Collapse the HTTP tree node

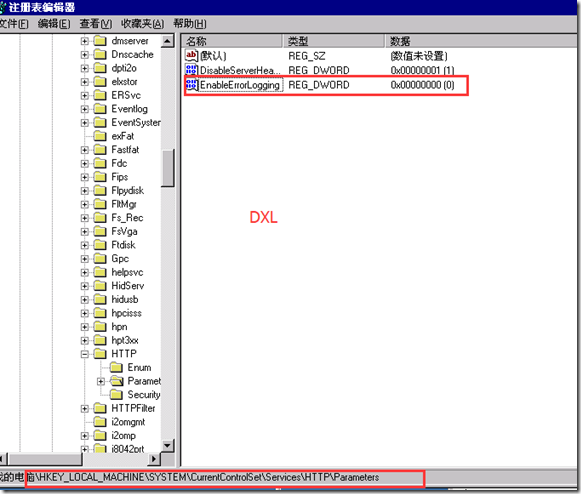tap(85, 354)
